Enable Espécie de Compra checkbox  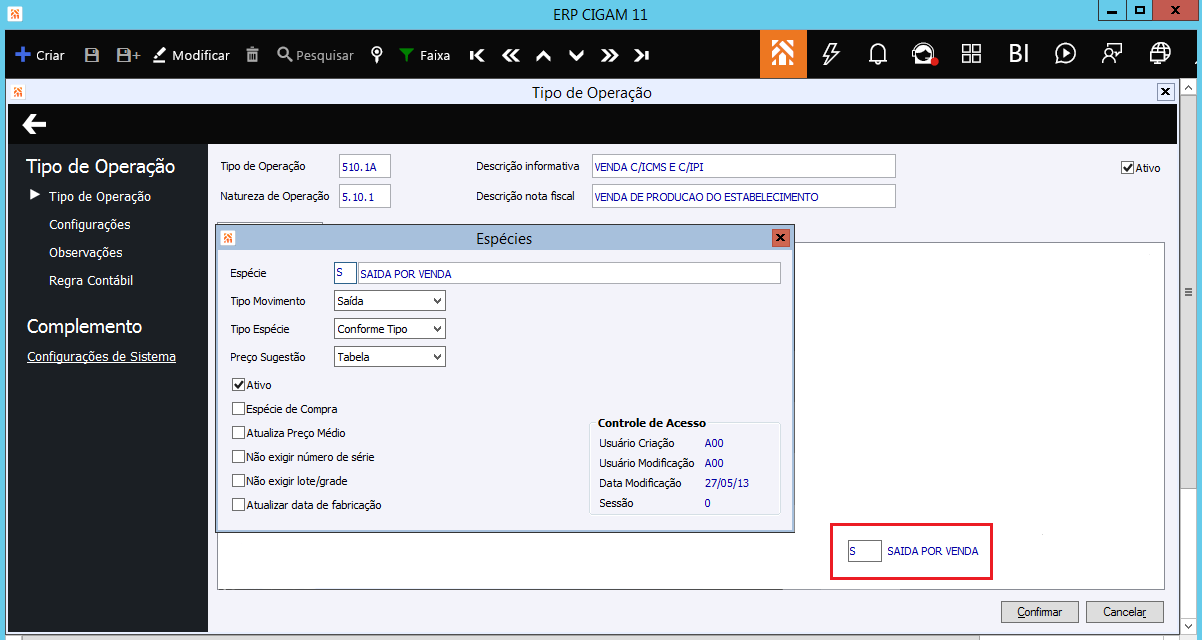pyautogui.click(x=238, y=408)
